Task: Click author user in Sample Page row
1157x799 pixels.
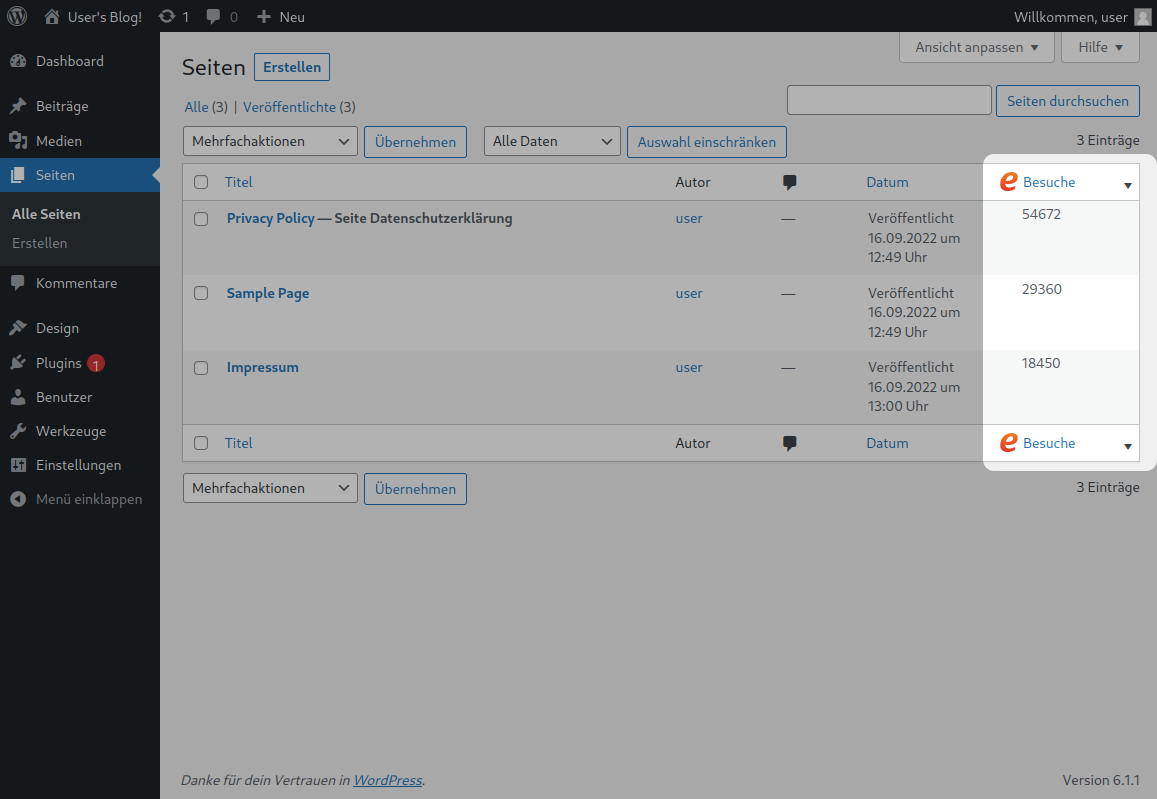Action: [688, 293]
